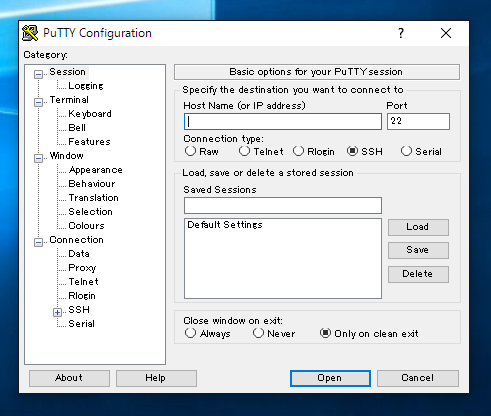Expand the SSH tree node
Viewport: 491px width, 416px height.
(x=57, y=312)
